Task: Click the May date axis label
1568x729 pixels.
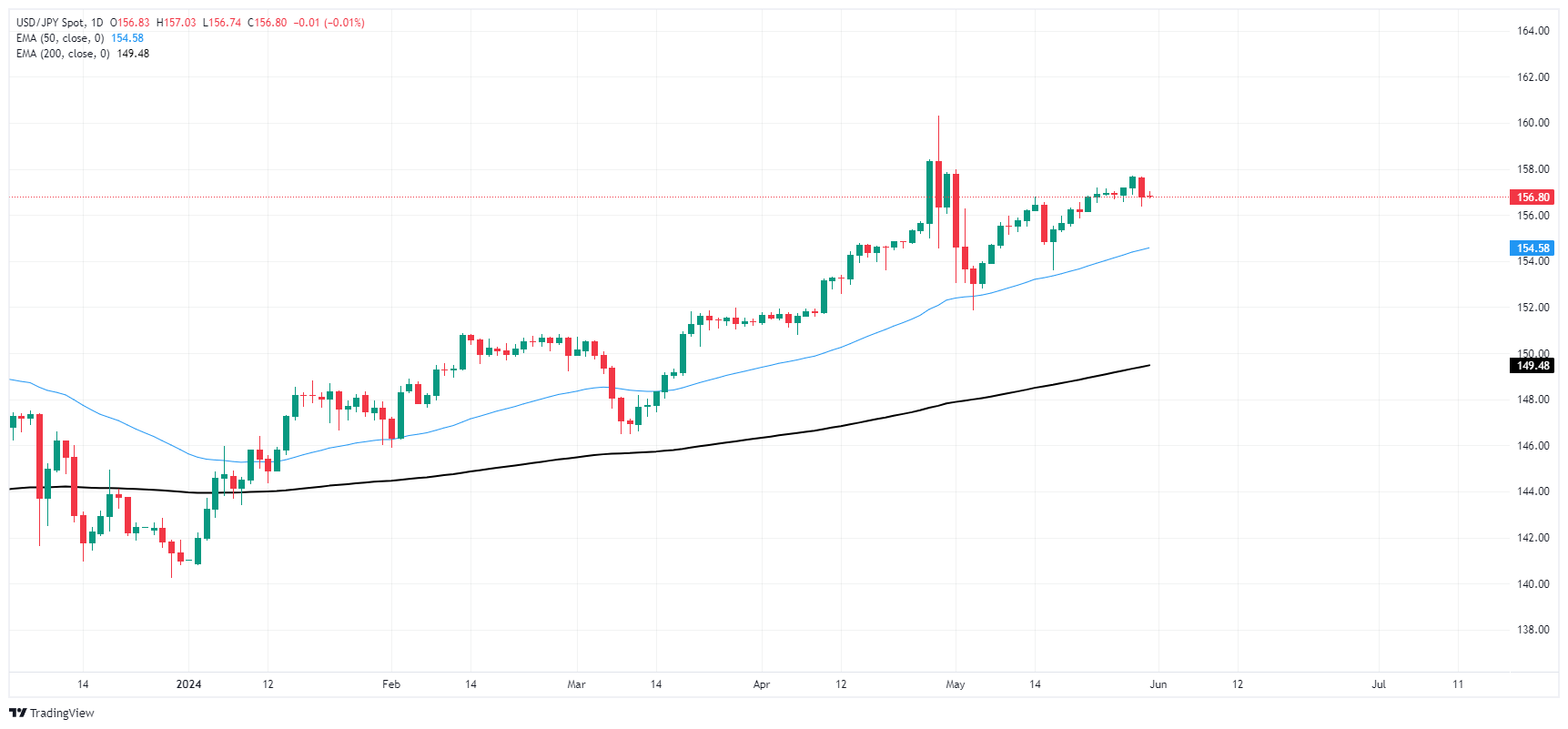Action: (956, 684)
